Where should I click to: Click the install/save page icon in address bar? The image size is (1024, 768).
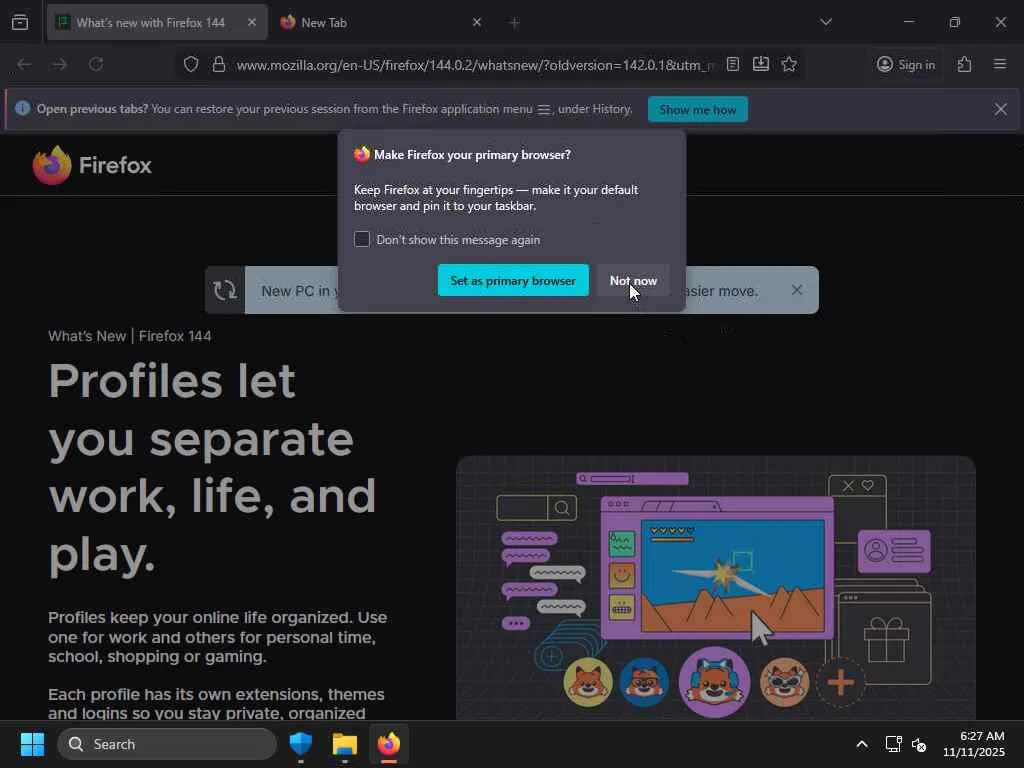point(761,64)
